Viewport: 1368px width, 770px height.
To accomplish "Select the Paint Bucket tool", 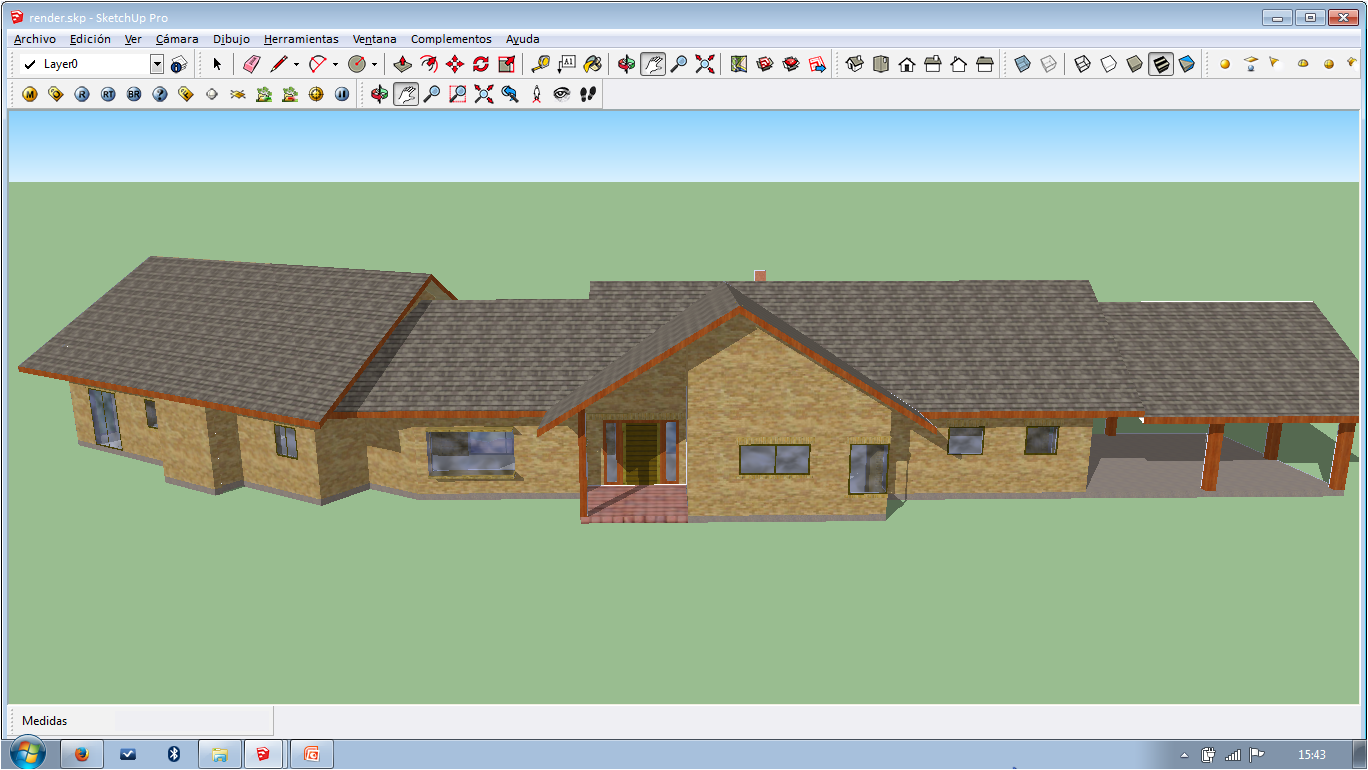I will click(592, 64).
